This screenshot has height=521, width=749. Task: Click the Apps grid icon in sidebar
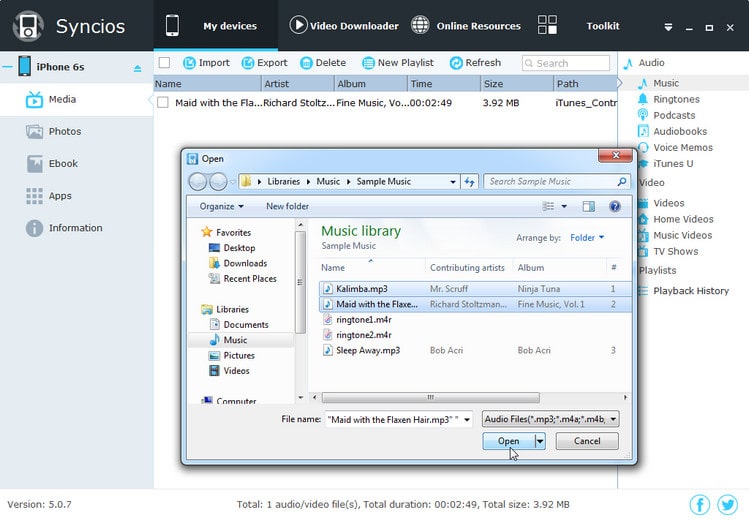[34, 196]
